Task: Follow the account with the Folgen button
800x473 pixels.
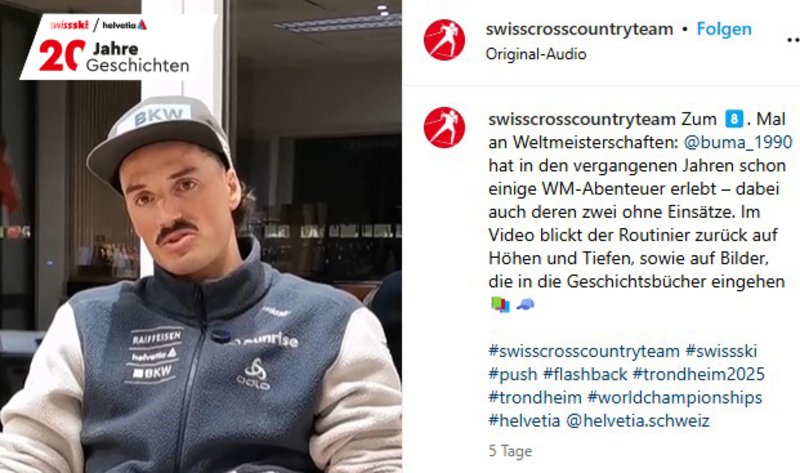Action: (x=724, y=29)
